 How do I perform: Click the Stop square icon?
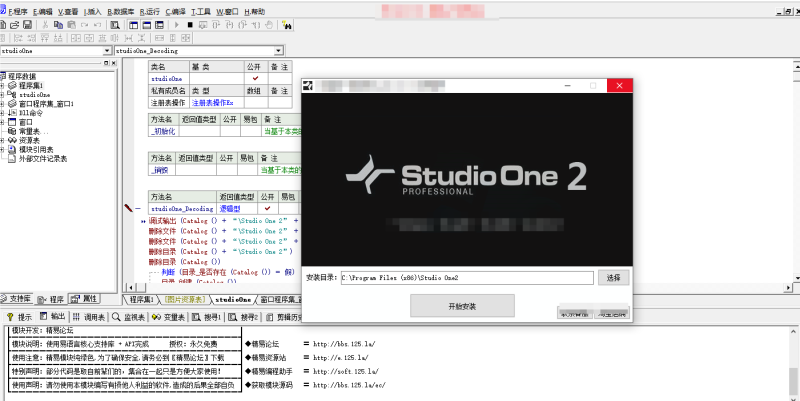190,24
